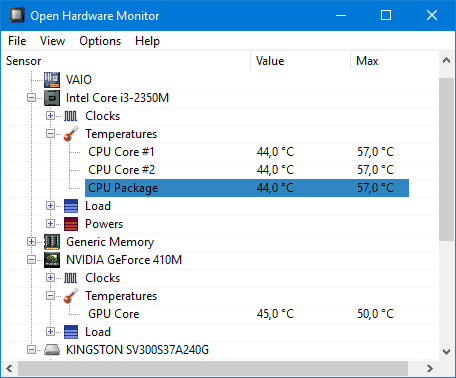Click the GPU Load blue bars icon

[71, 332]
